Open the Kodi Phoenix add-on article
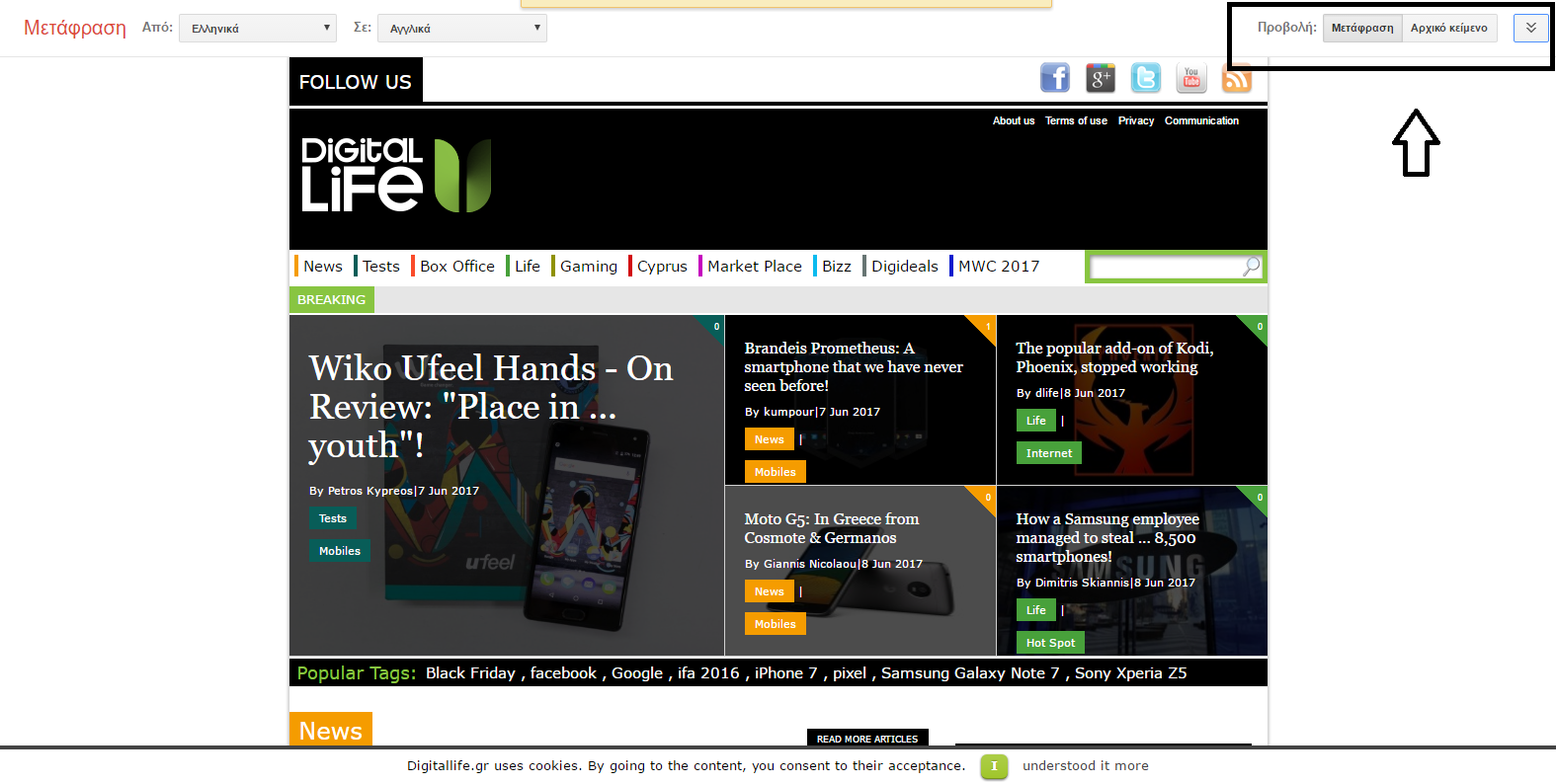The width and height of the screenshot is (1556, 784). click(x=1114, y=357)
